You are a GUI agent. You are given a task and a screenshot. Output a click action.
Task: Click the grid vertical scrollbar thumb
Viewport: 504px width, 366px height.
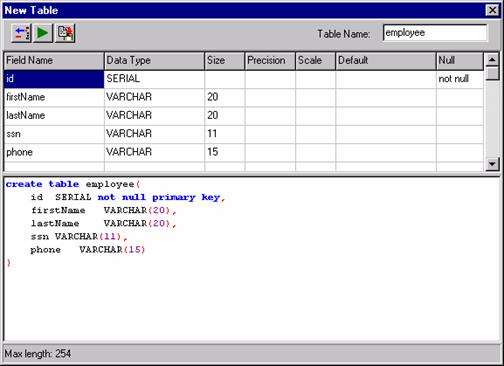492,73
